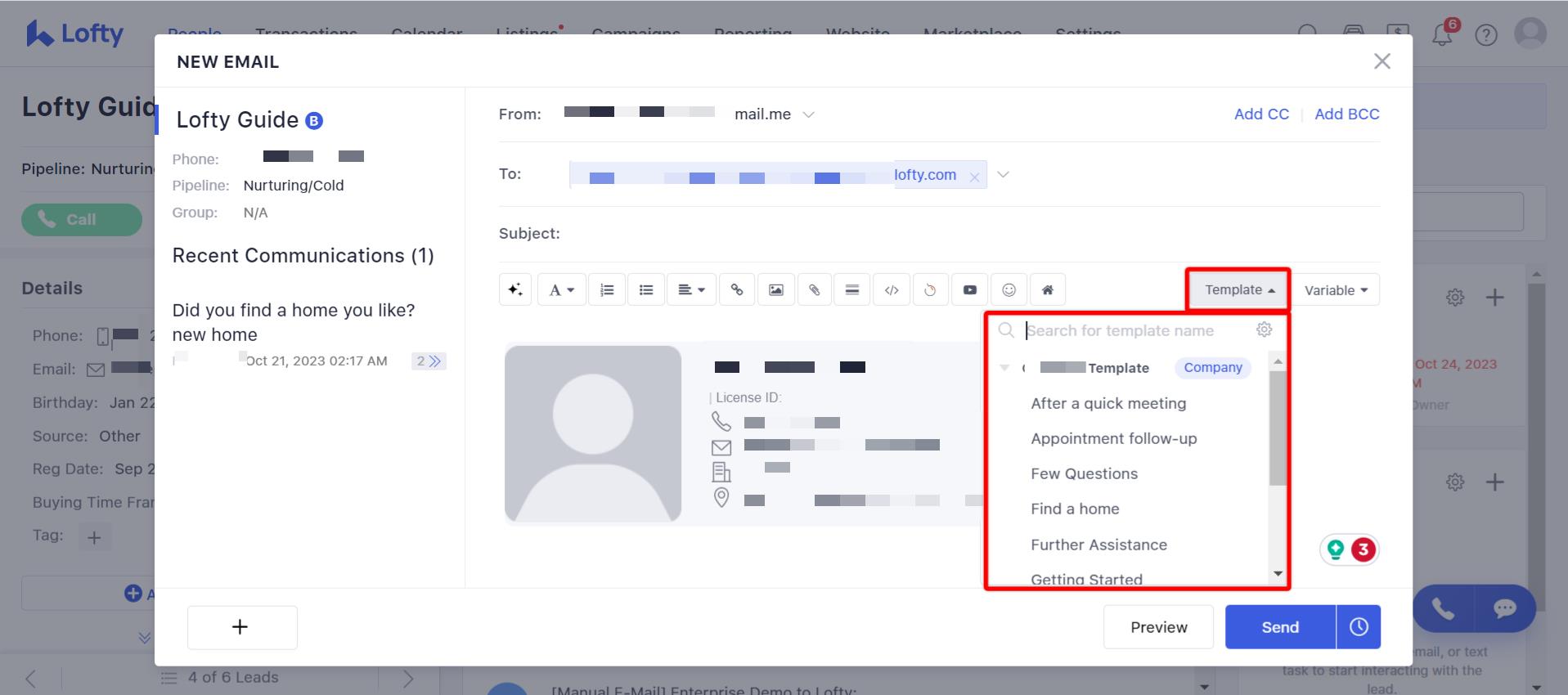Collapse the Template dropdown

point(1238,289)
